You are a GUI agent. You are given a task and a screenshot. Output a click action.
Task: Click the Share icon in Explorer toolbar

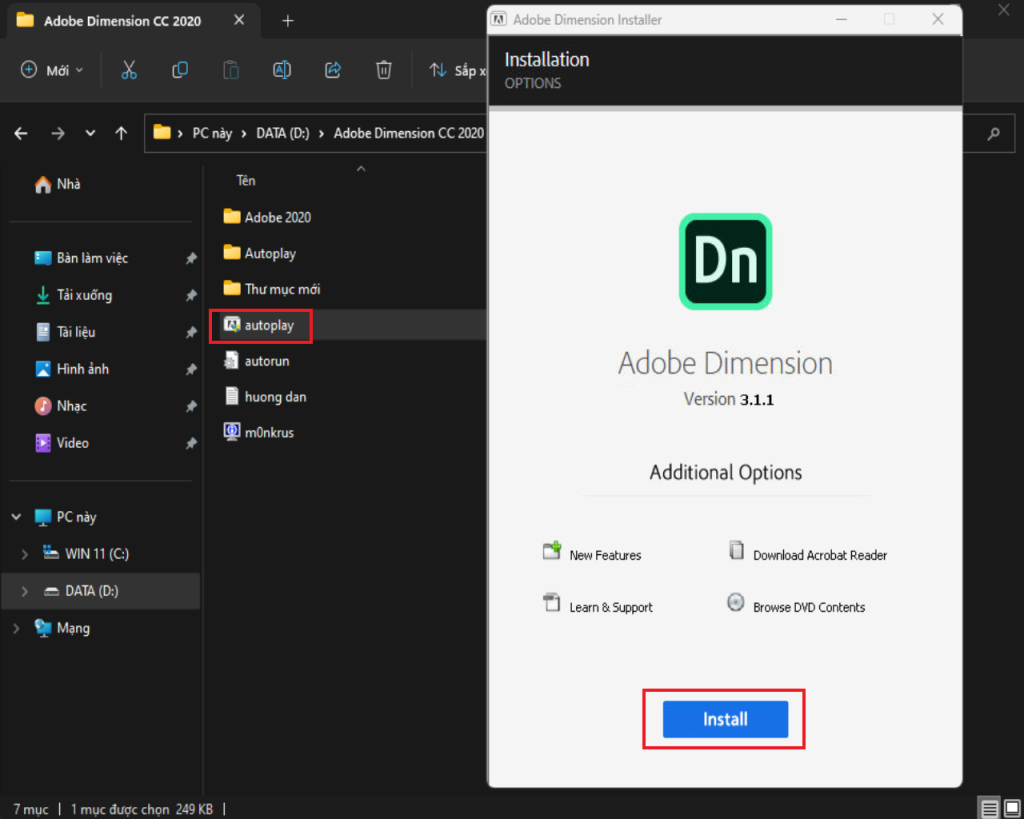pyautogui.click(x=332, y=70)
